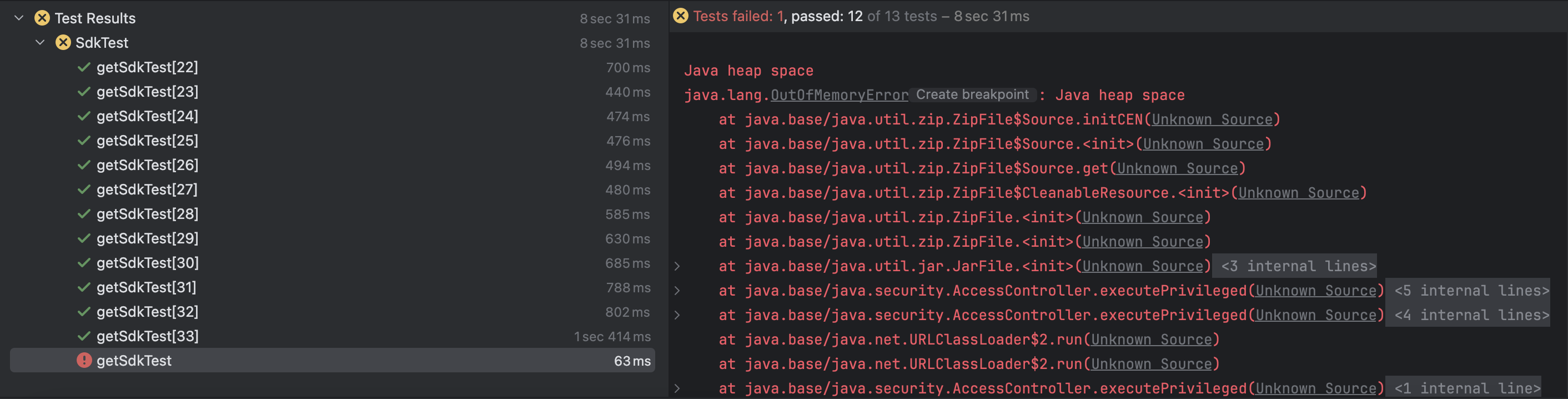Expand the folded JarFile.<init> stack line
This screenshot has height=399, width=1568.
point(677,266)
